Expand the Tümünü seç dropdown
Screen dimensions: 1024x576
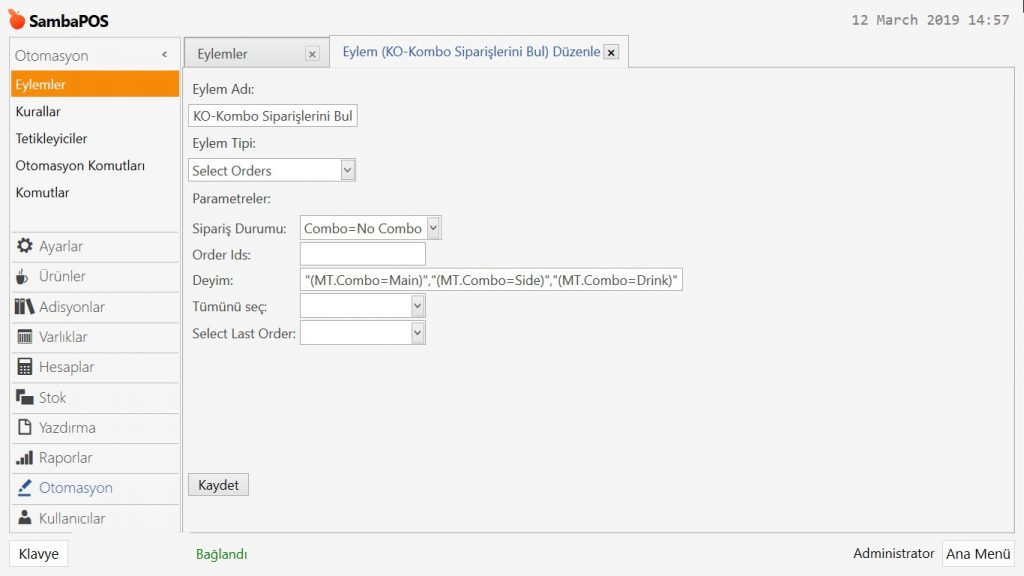click(418, 306)
